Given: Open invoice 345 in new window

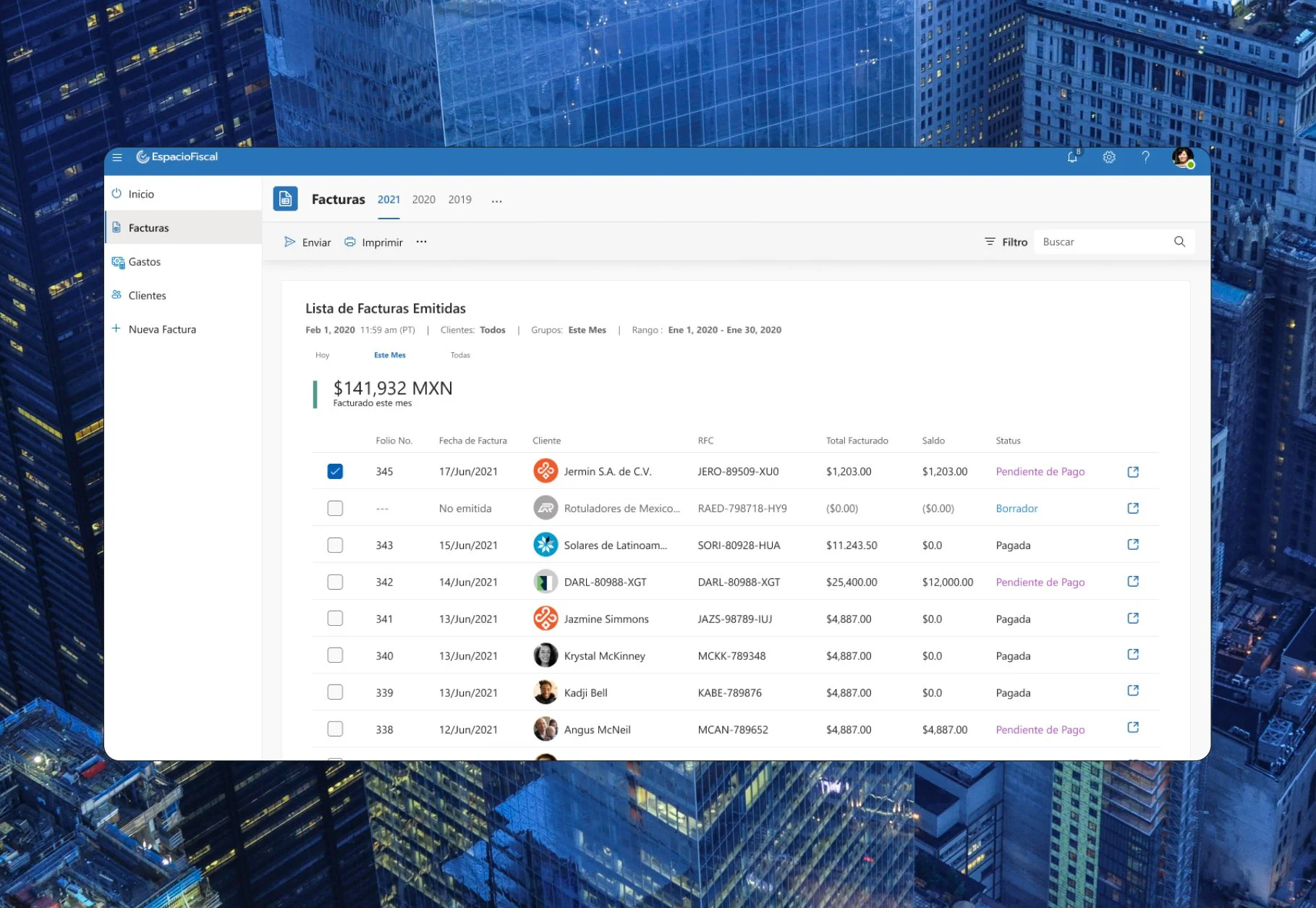Looking at the screenshot, I should (x=1133, y=472).
